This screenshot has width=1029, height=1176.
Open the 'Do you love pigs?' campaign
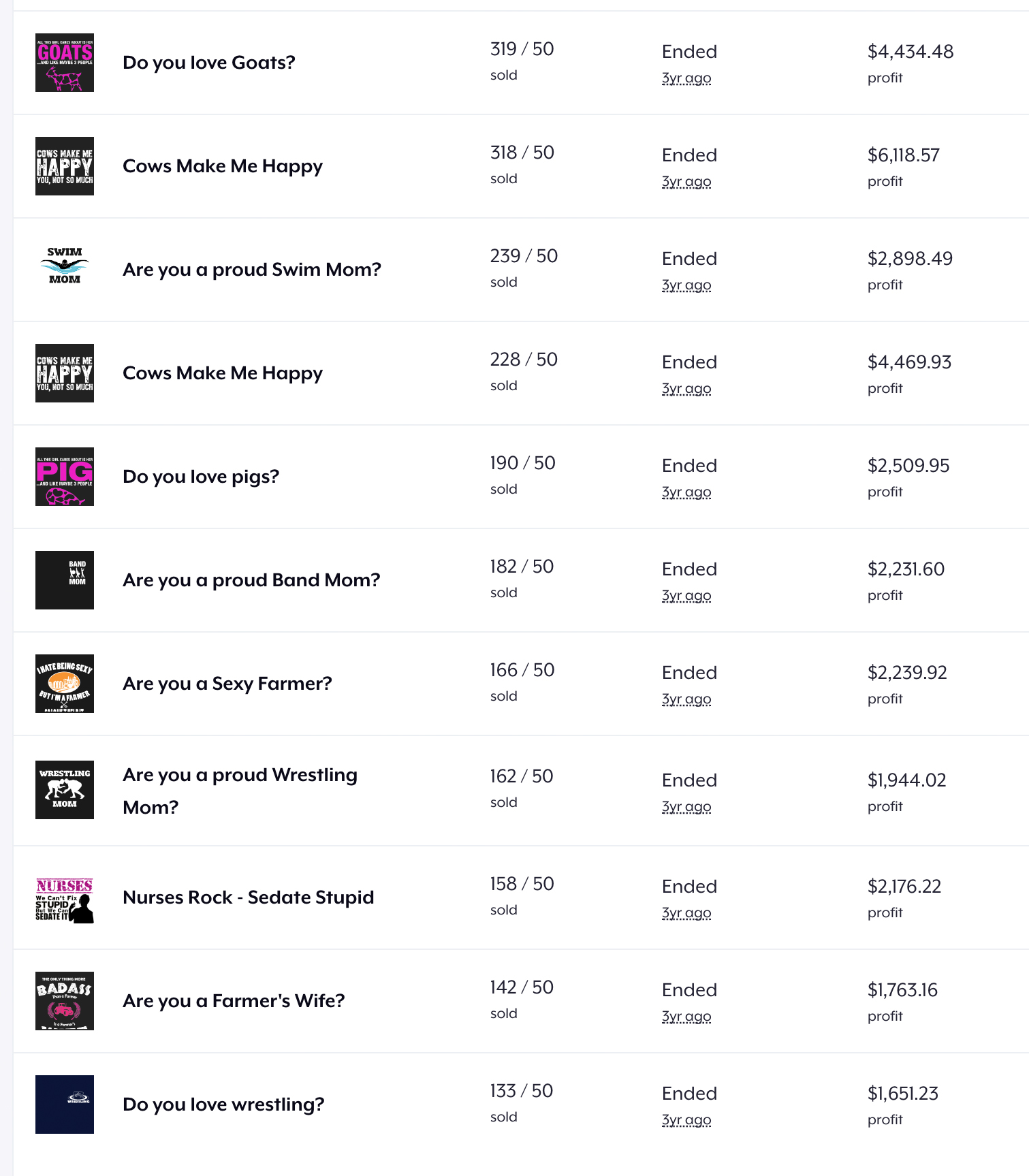click(201, 477)
